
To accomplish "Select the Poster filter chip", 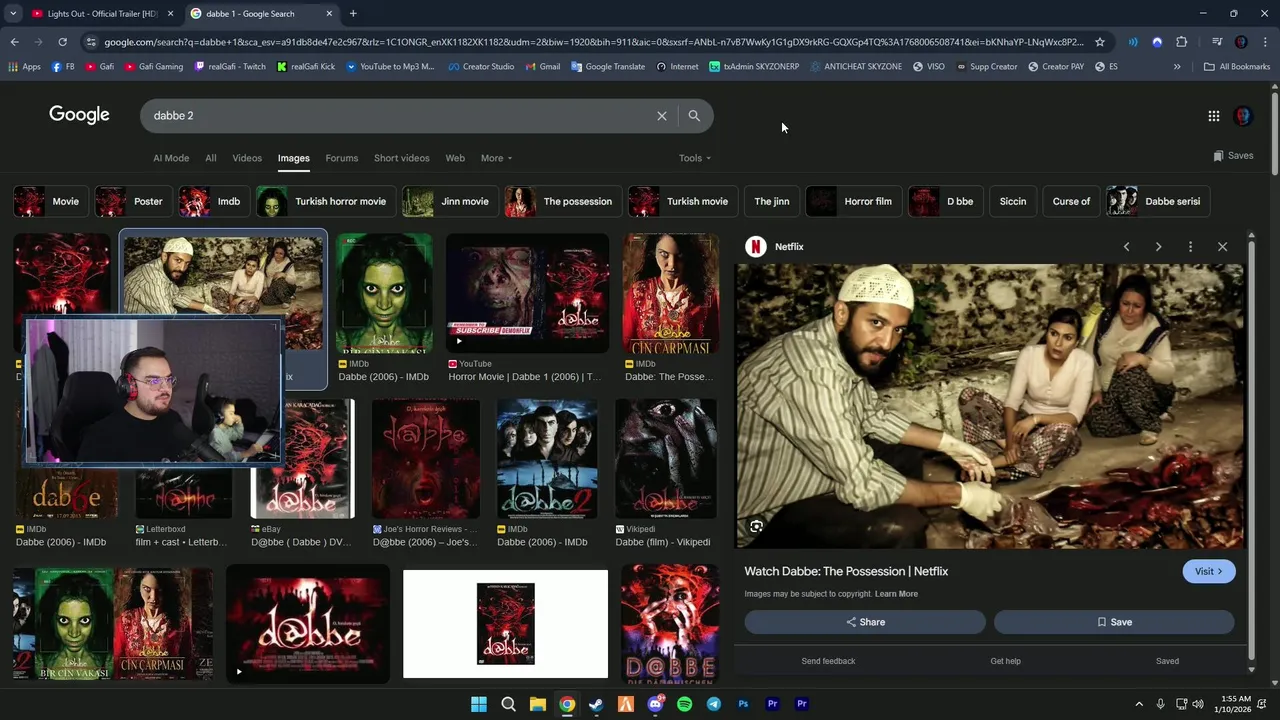I will click(133, 202).
